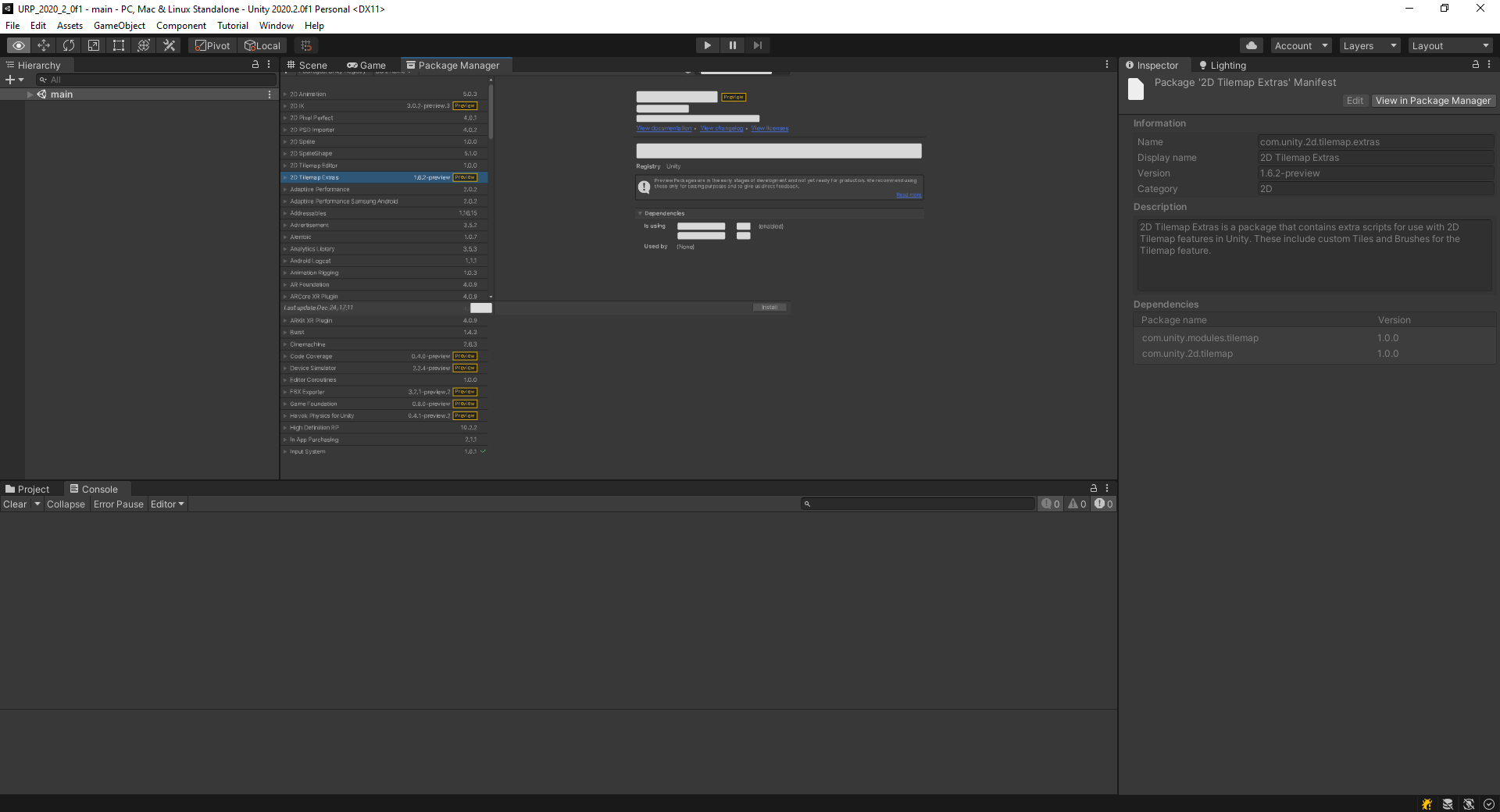Select the Addressables package in the list
Image resolution: width=1500 pixels, height=812 pixels.
point(384,213)
